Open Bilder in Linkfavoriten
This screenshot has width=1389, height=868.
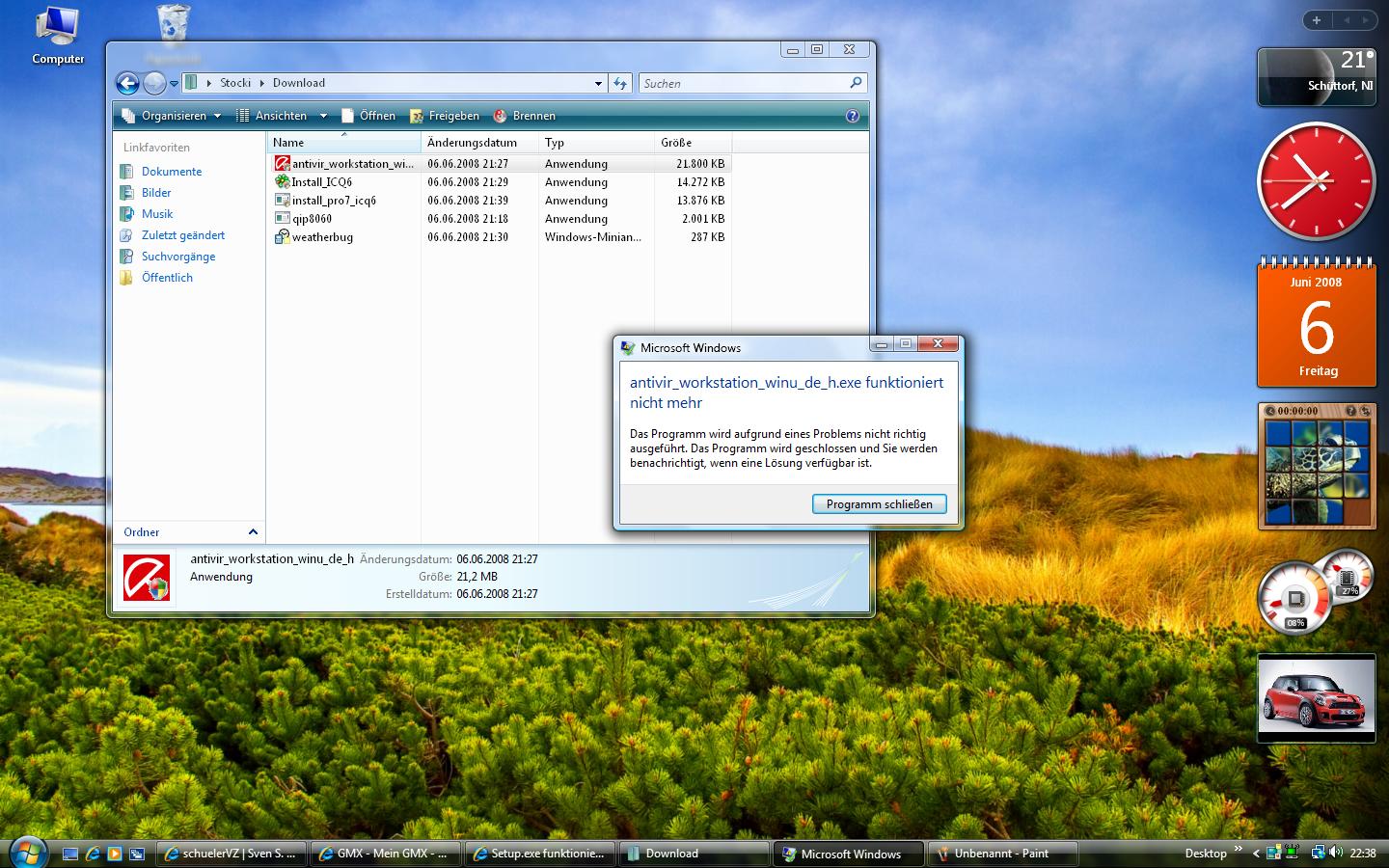tap(148, 193)
